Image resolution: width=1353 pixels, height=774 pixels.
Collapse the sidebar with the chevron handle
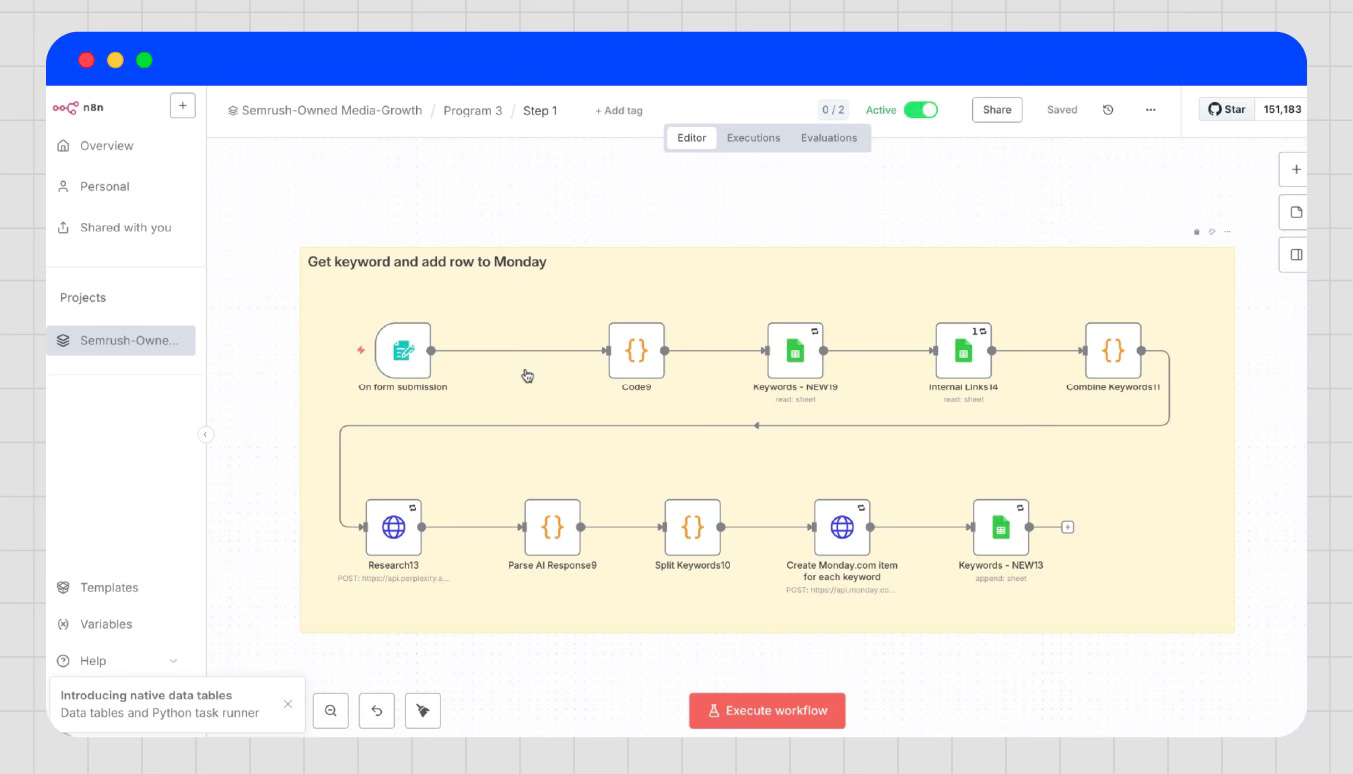pyautogui.click(x=206, y=435)
